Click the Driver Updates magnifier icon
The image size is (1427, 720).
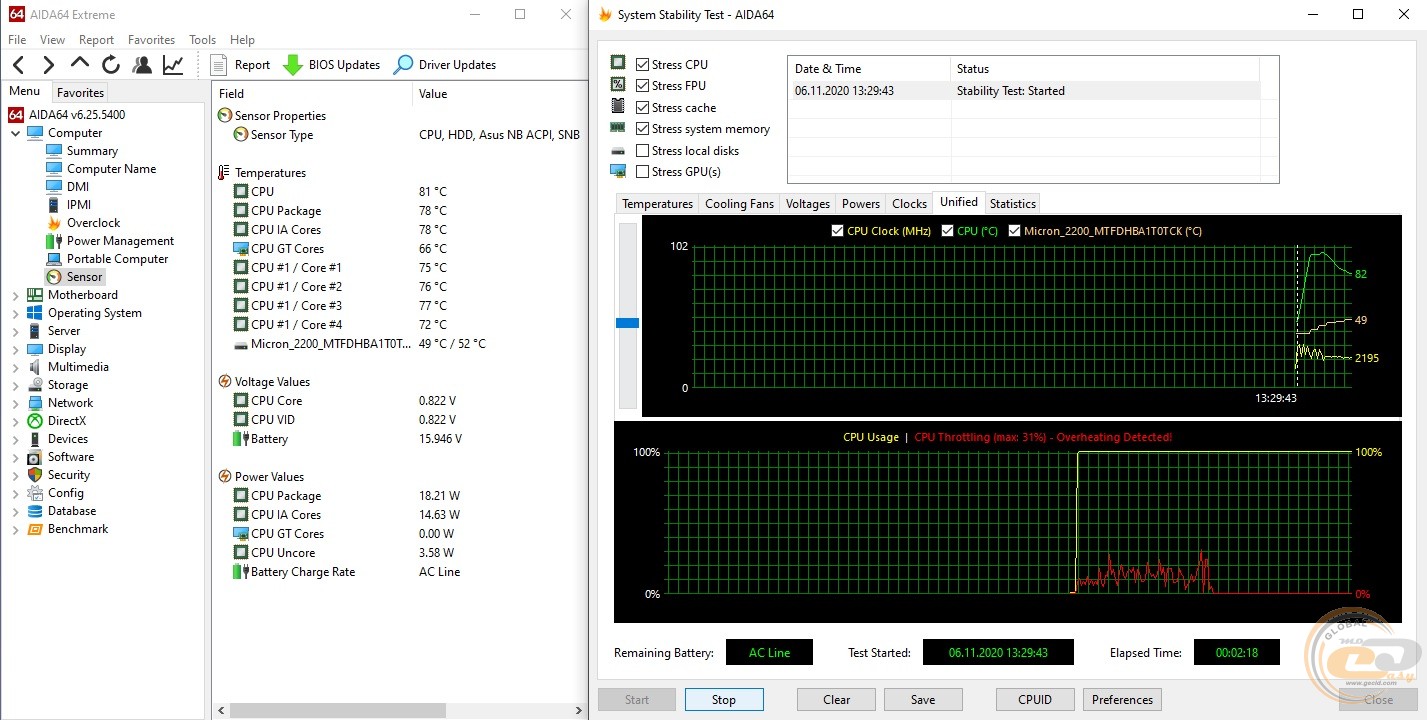402,65
